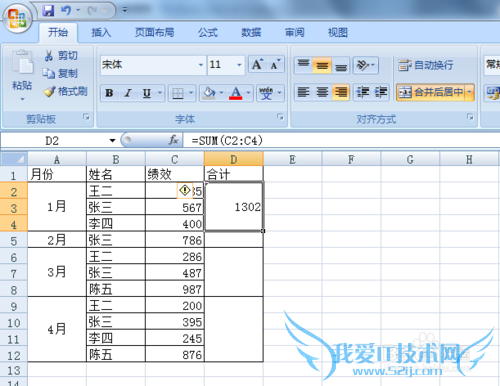Click the 宋体 font name box

click(x=149, y=64)
